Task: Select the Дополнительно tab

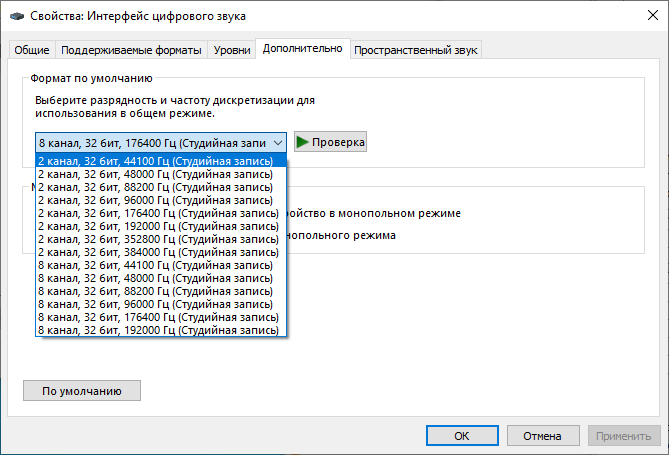Action: 303,48
